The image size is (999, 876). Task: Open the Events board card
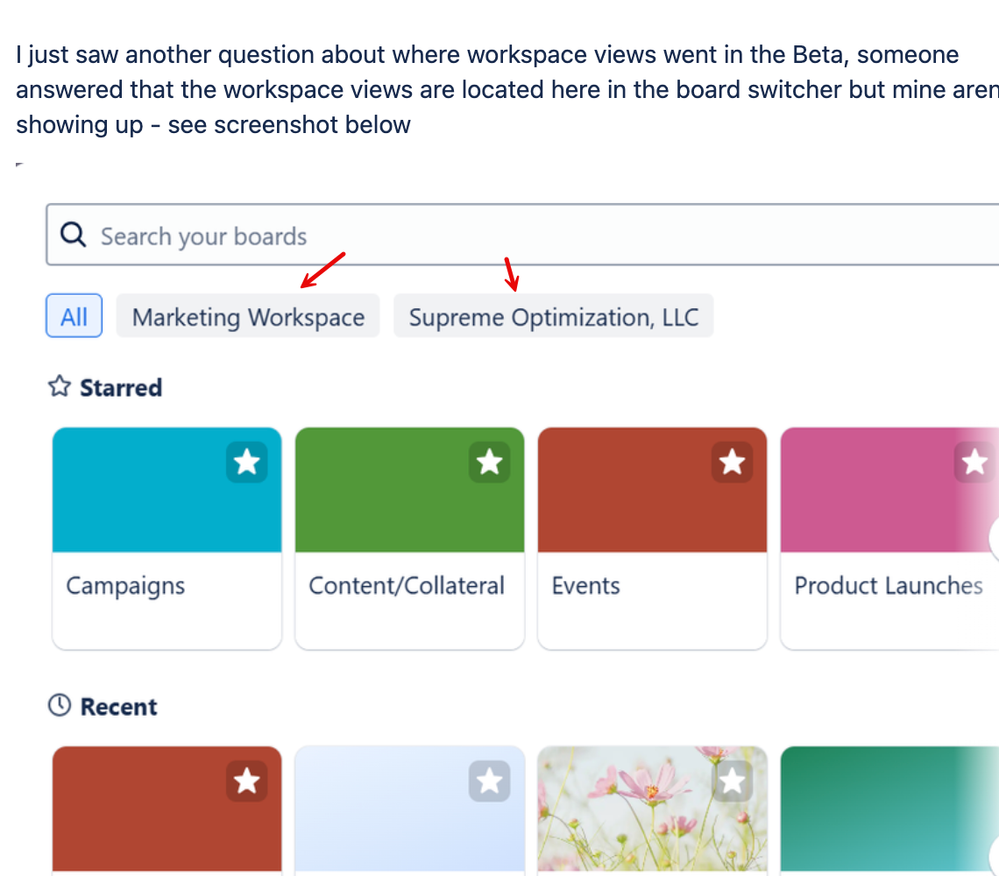[x=652, y=538]
